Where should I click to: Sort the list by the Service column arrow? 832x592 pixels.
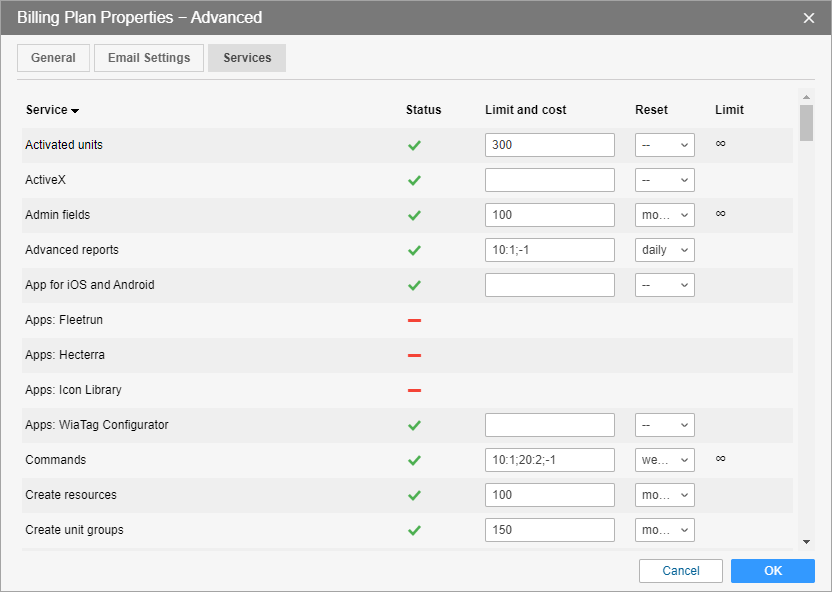[x=75, y=111]
